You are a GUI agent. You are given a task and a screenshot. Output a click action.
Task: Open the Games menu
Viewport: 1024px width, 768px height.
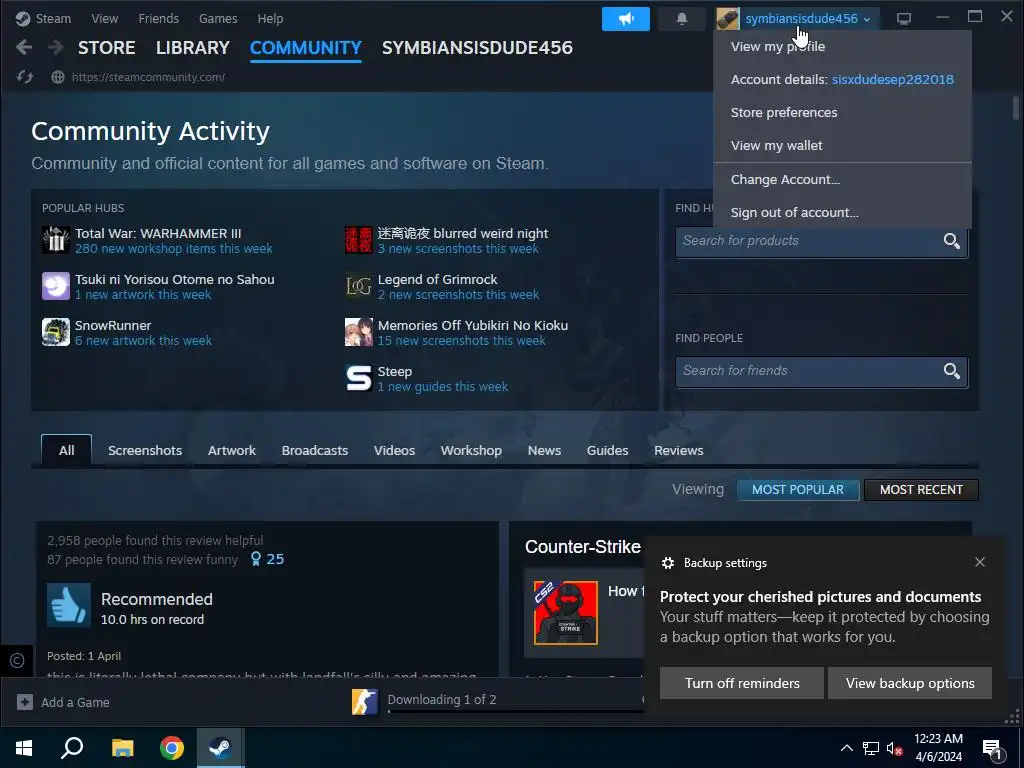(218, 18)
